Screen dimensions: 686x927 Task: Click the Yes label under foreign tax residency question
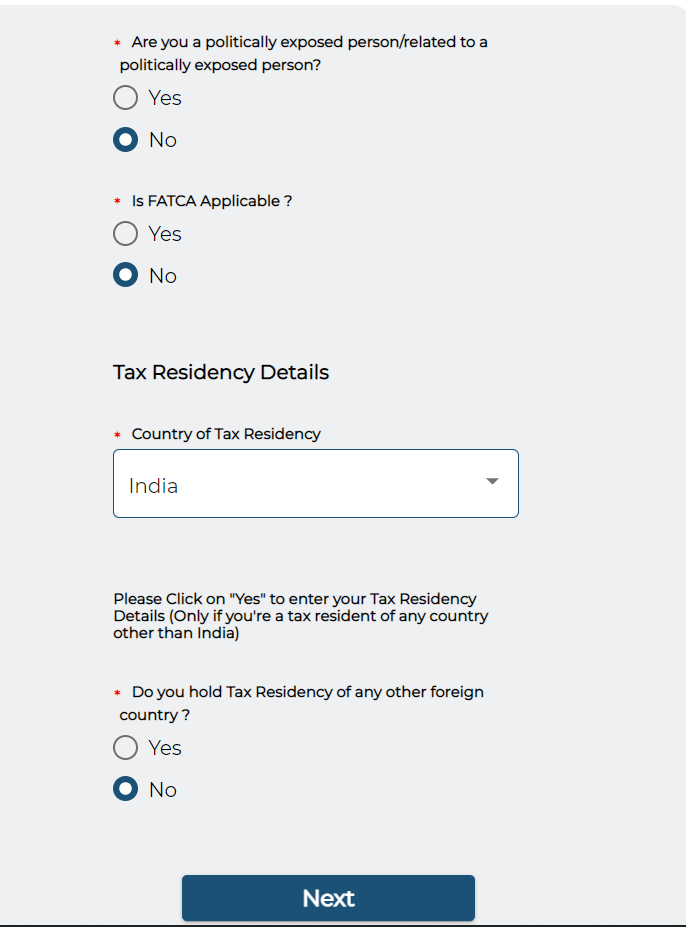pyautogui.click(x=165, y=748)
